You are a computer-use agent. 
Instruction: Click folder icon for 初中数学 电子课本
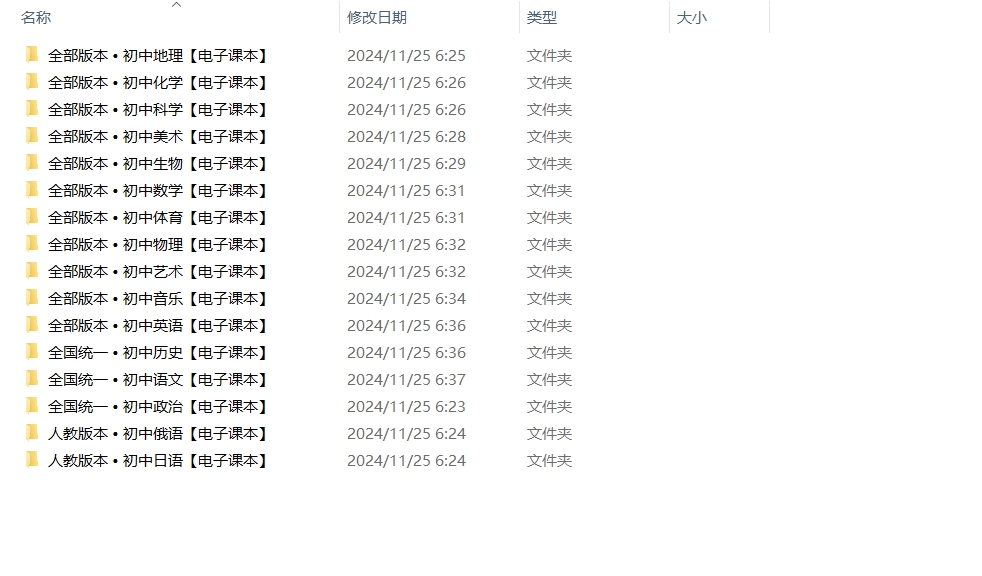tap(32, 190)
